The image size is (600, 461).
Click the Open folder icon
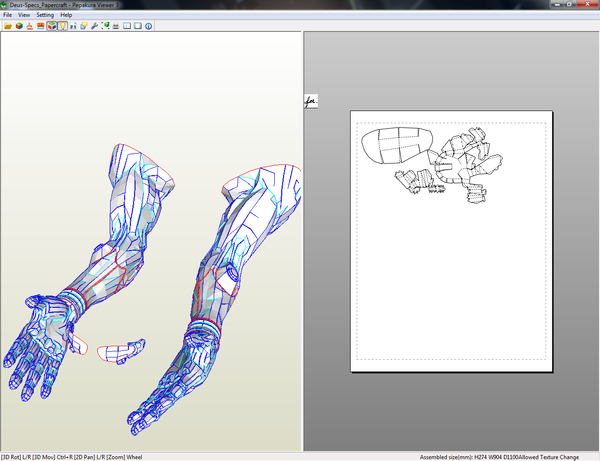tap(8, 26)
